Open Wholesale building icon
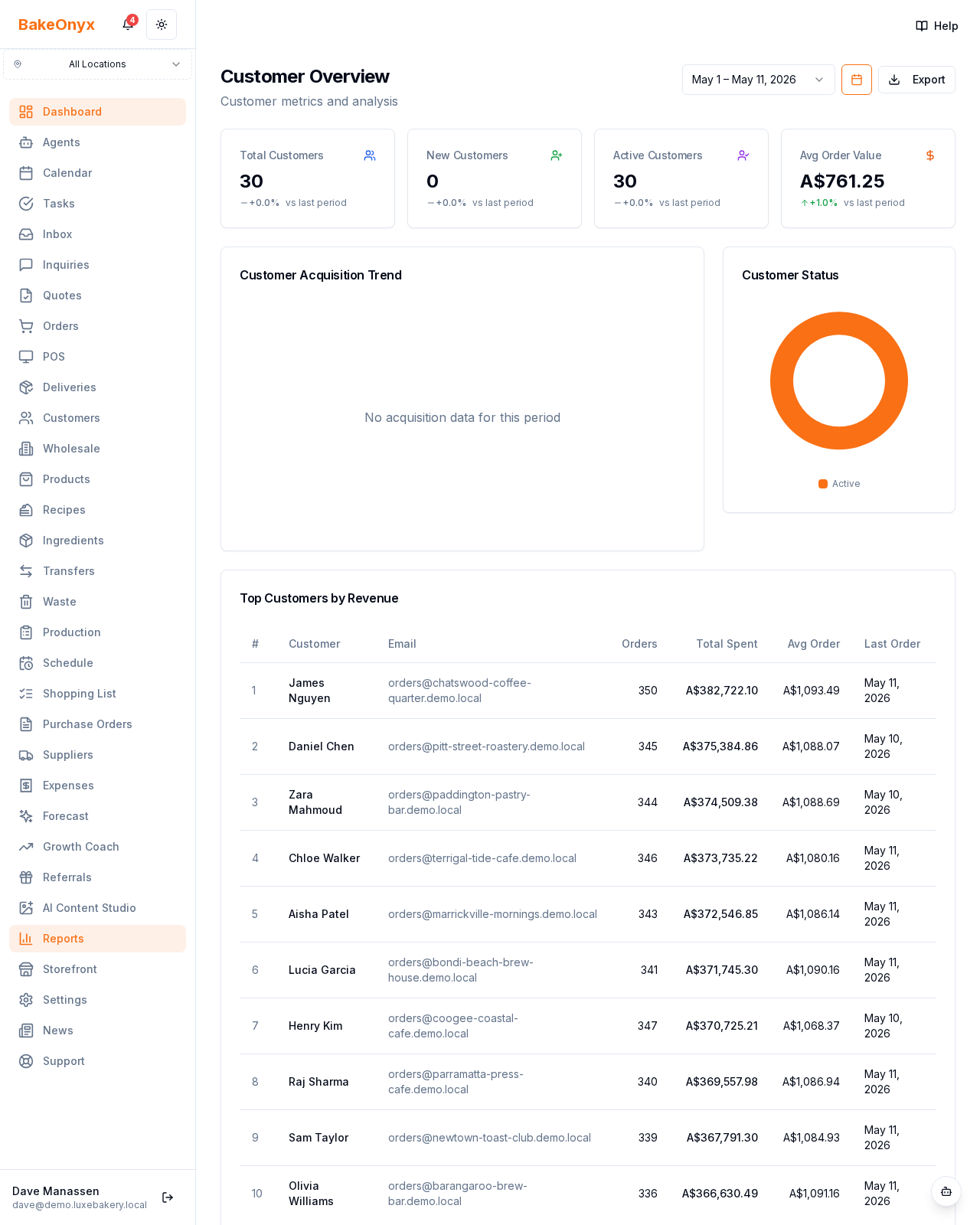The image size is (980, 1225). click(26, 449)
